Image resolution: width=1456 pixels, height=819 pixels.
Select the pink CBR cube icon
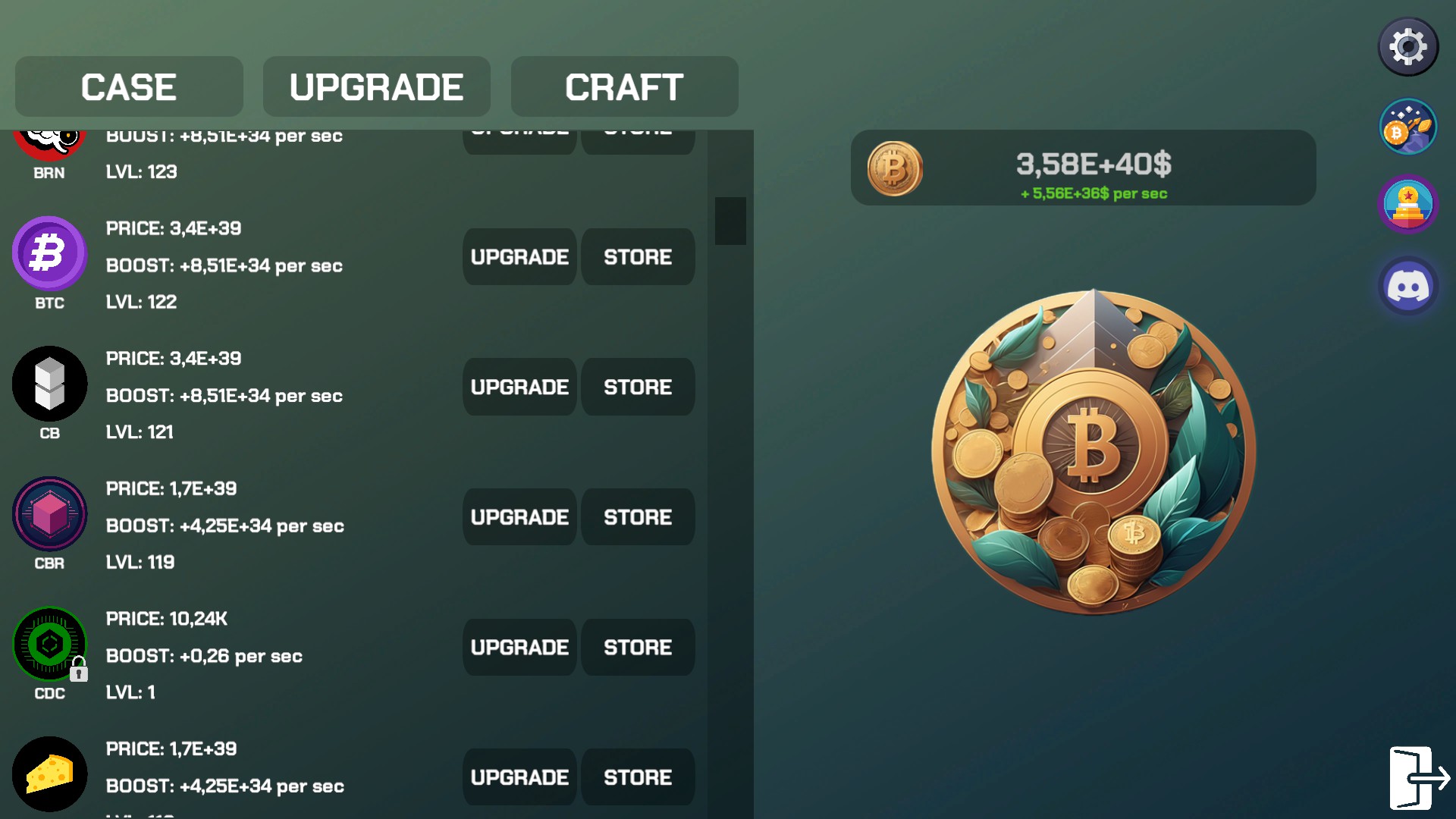(49, 513)
